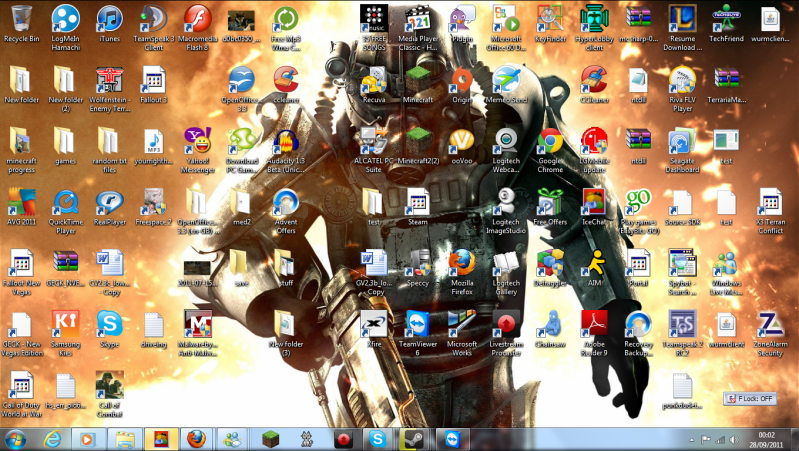
Task: Open TeamViewer taskbar button
Action: 452,439
